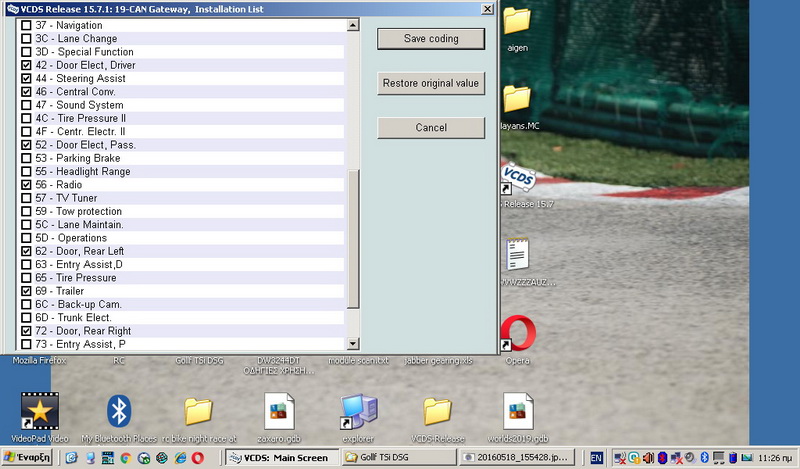Click the blue Bluetooth tray icon
Viewport: 800px width, 469px height.
[705, 458]
